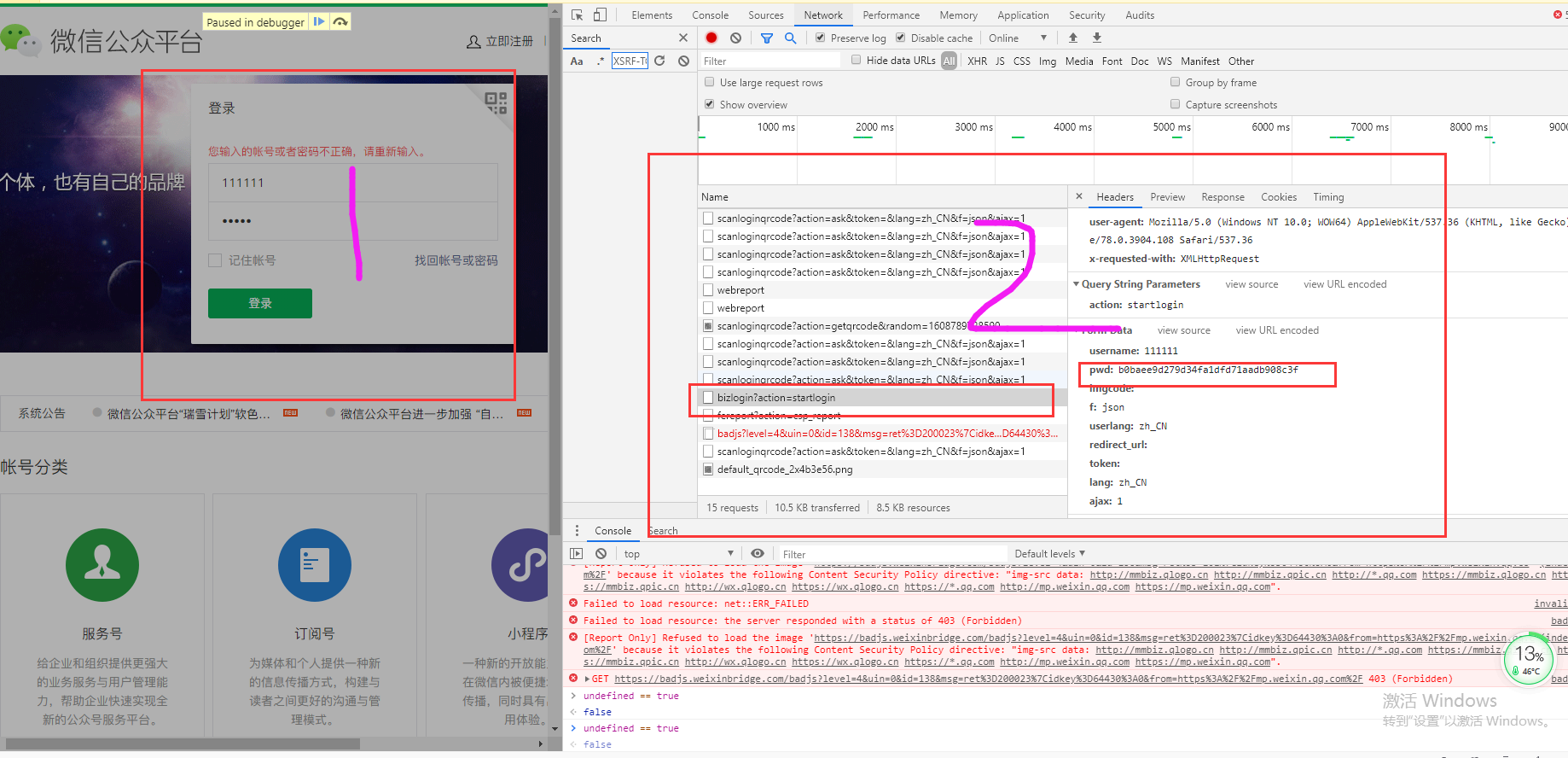Switch to QR code login icon
1568x758 pixels.
point(496,102)
